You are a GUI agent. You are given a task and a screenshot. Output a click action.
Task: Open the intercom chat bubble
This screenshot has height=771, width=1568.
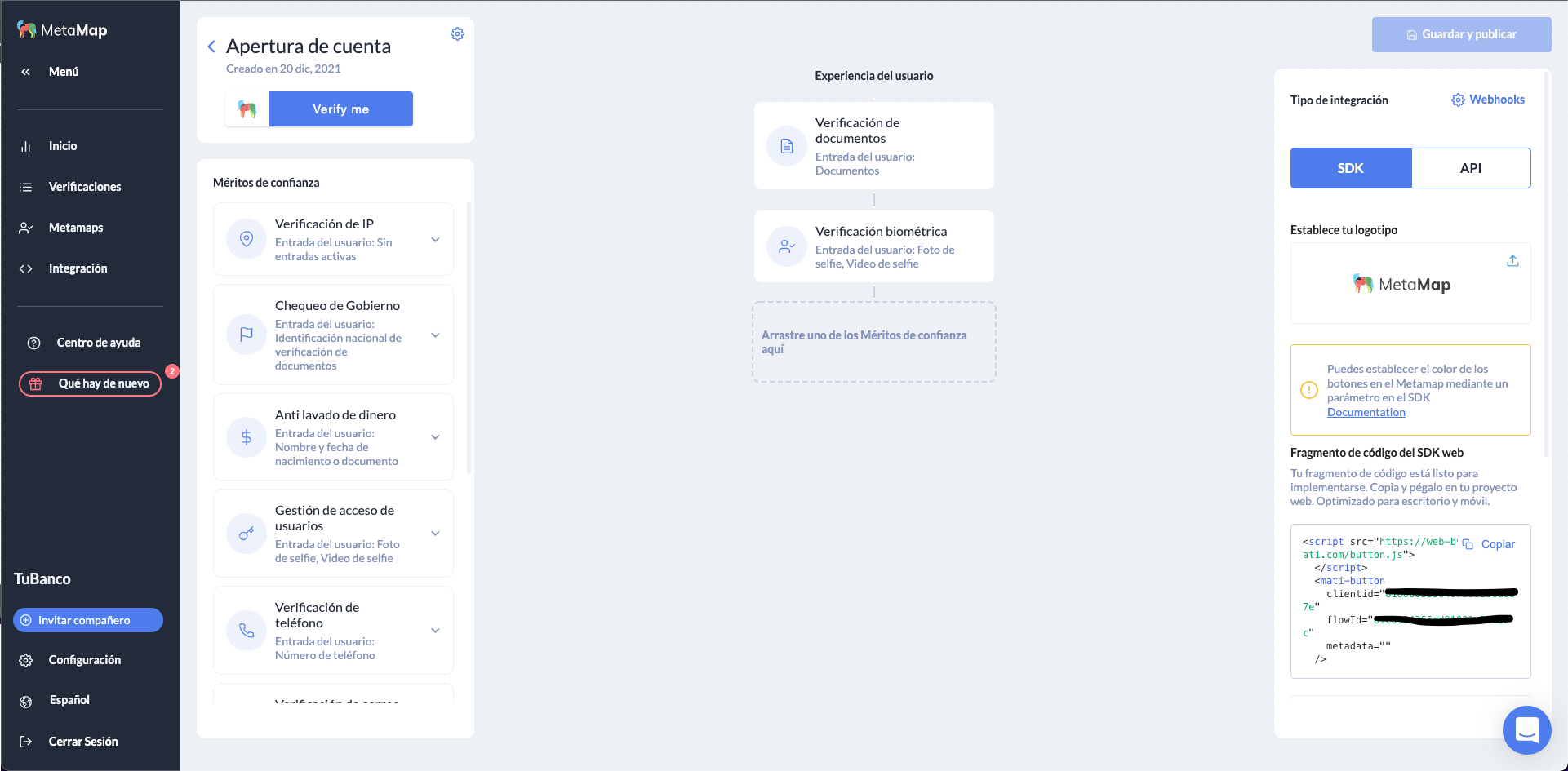pyautogui.click(x=1526, y=730)
